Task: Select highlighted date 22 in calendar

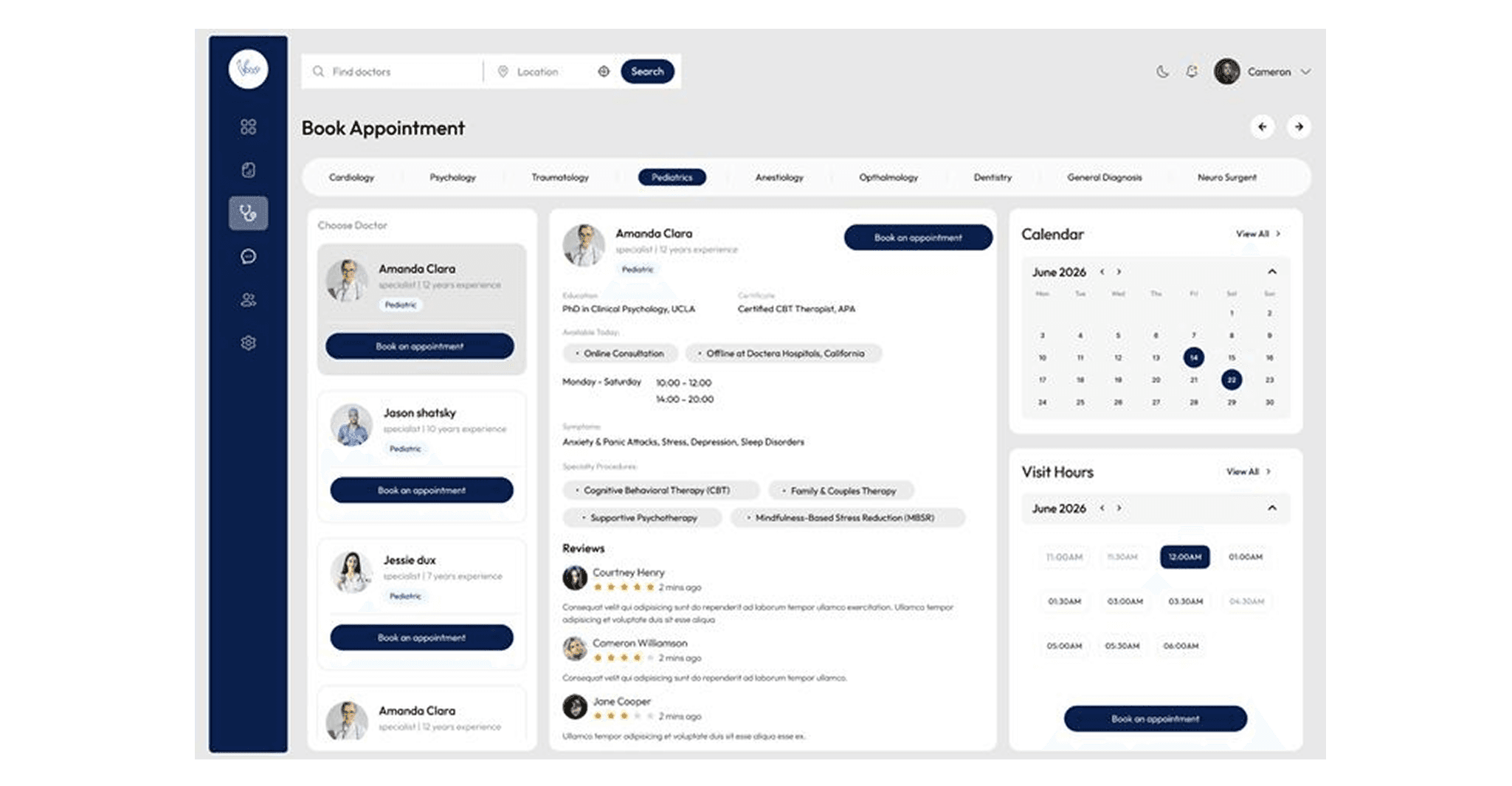Action: coord(1231,380)
